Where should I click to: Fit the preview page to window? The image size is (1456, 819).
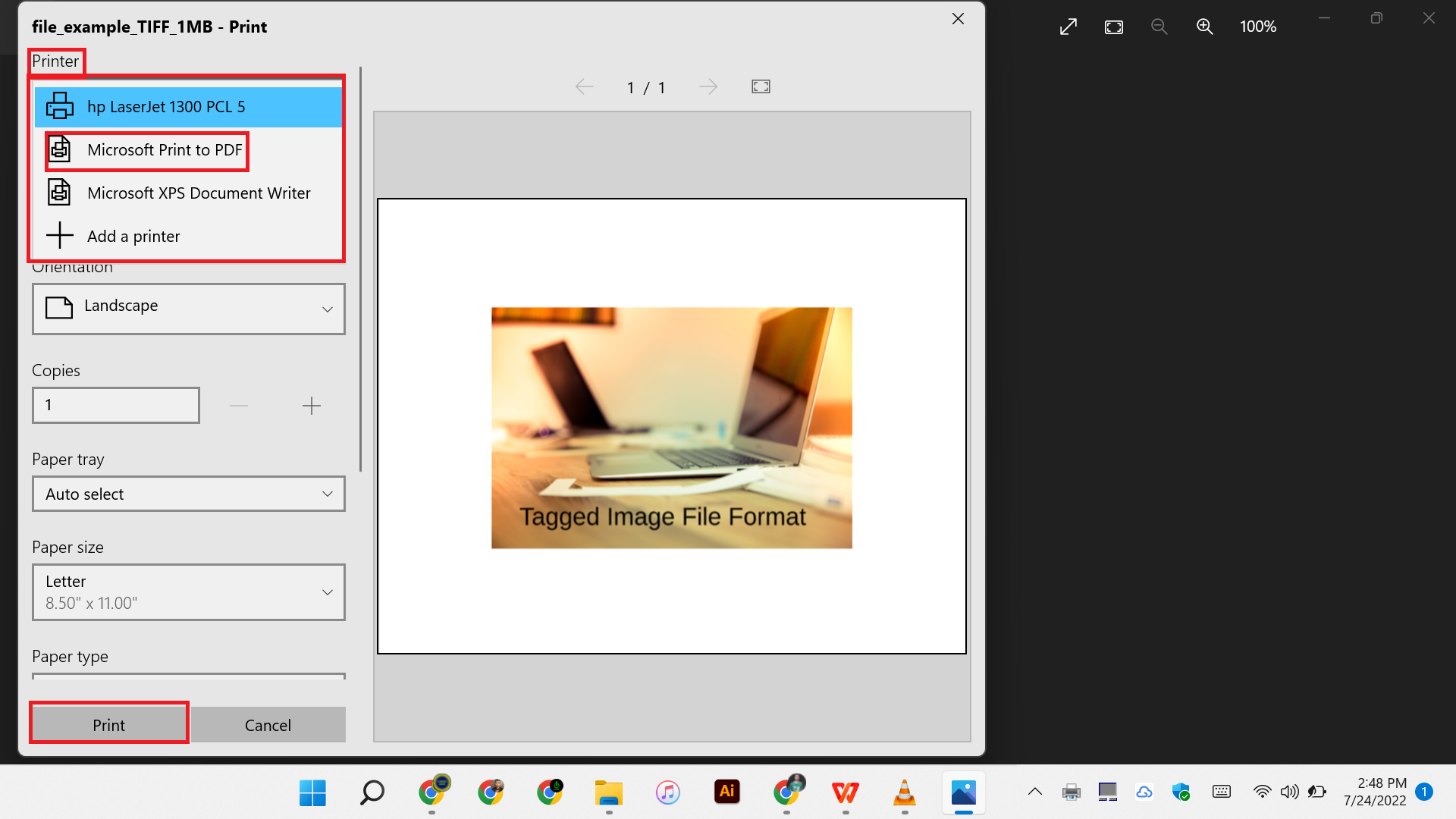point(761,86)
